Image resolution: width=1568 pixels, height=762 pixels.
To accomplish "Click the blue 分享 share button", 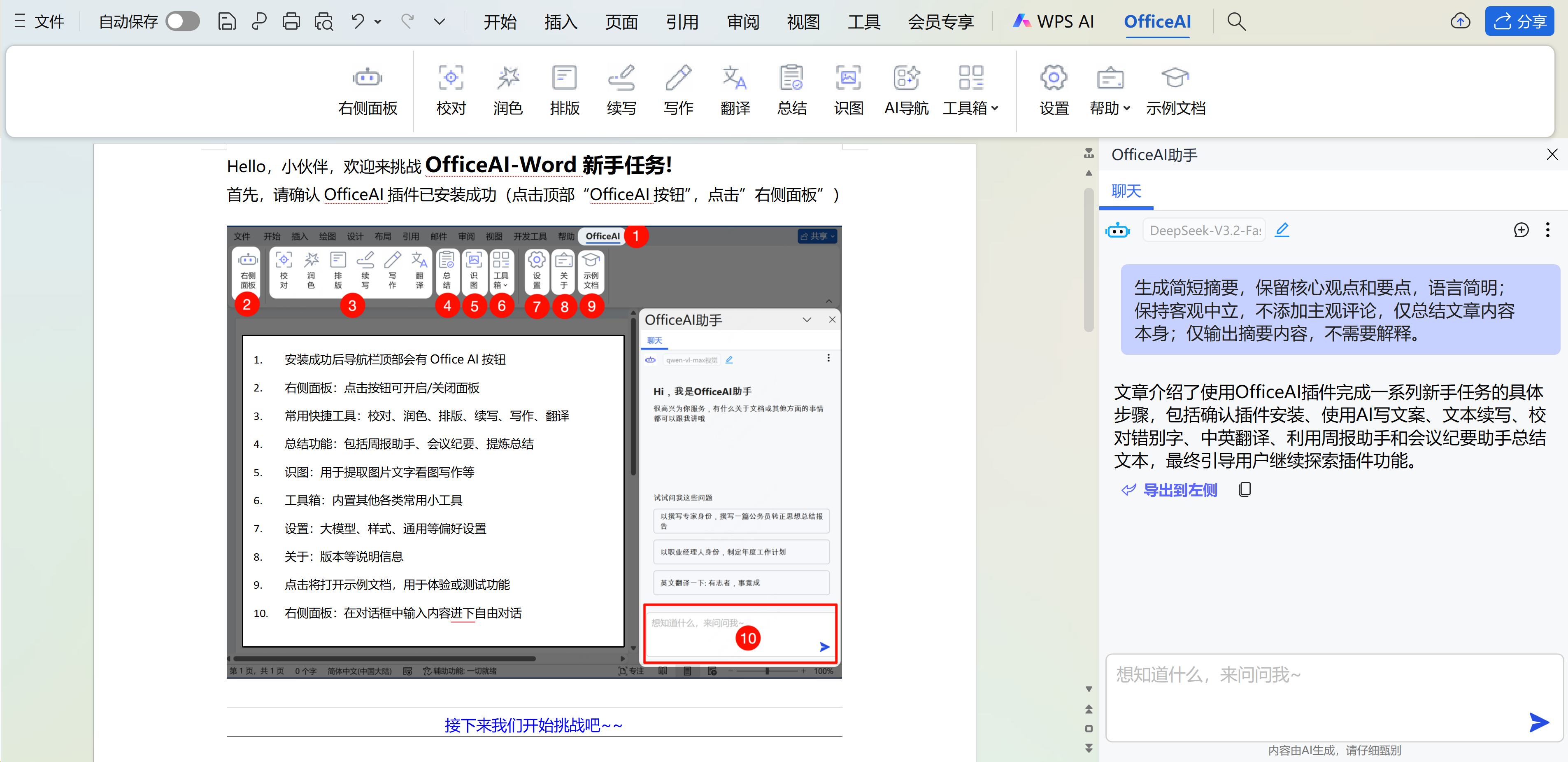I will [x=1519, y=21].
